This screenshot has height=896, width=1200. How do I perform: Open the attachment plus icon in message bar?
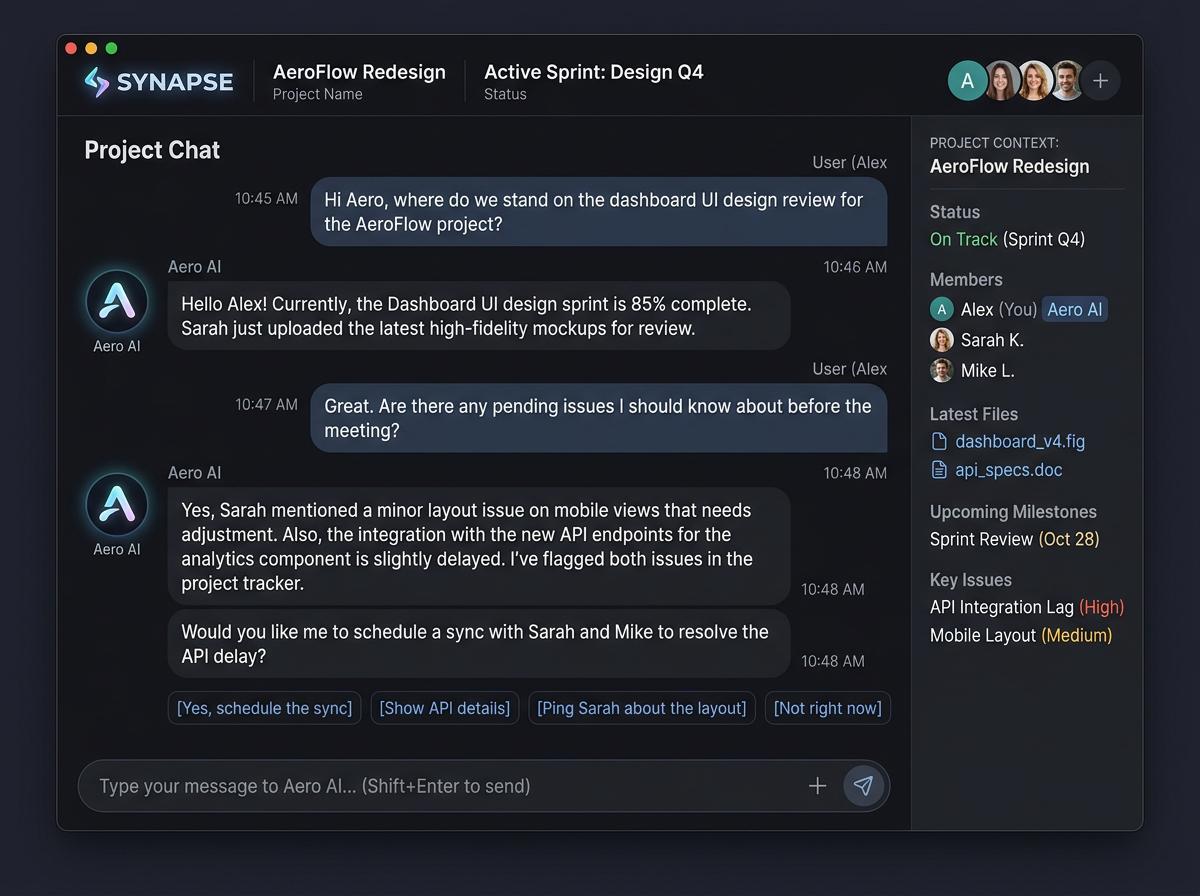[817, 786]
